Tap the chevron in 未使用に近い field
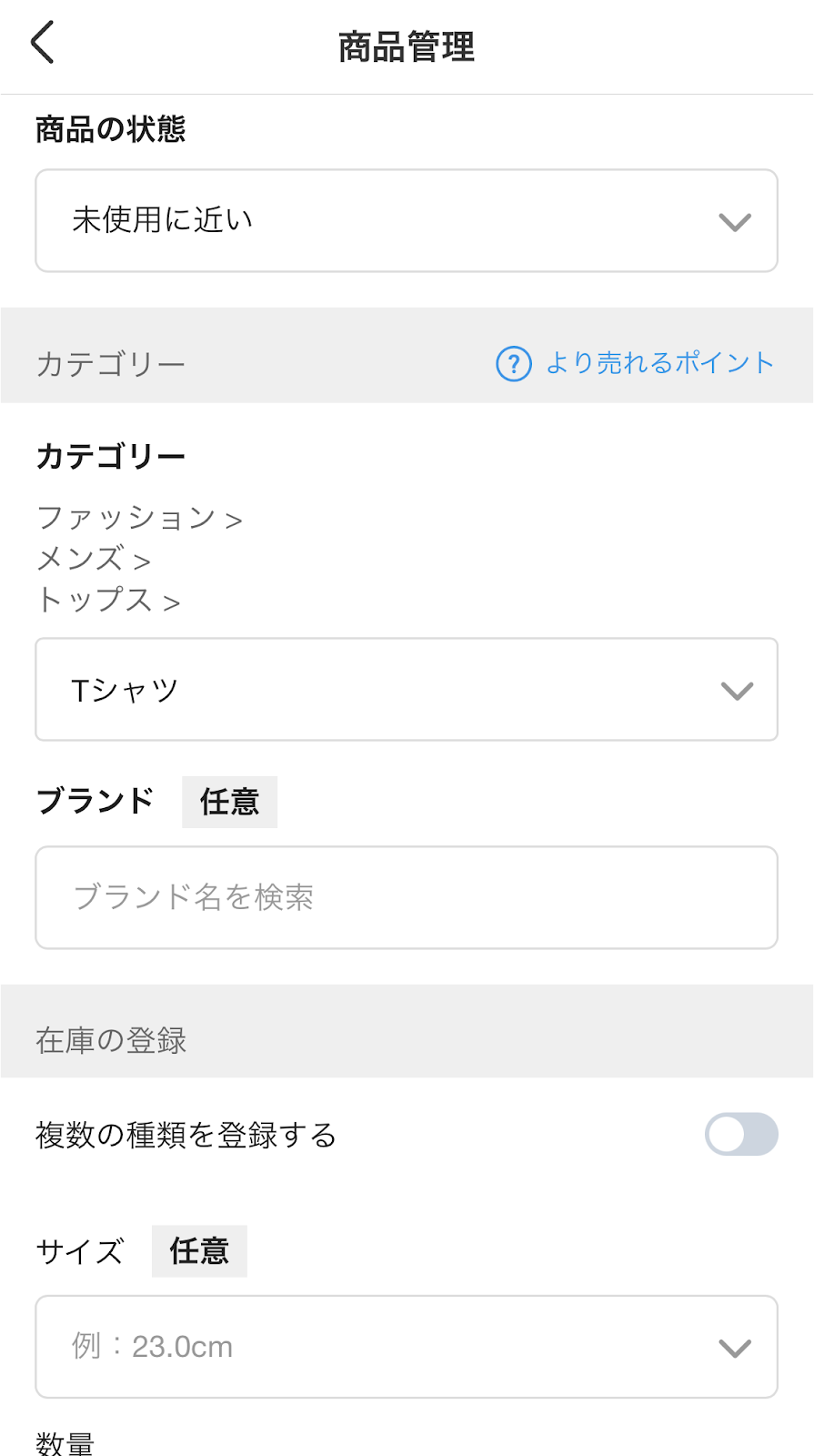 point(734,222)
